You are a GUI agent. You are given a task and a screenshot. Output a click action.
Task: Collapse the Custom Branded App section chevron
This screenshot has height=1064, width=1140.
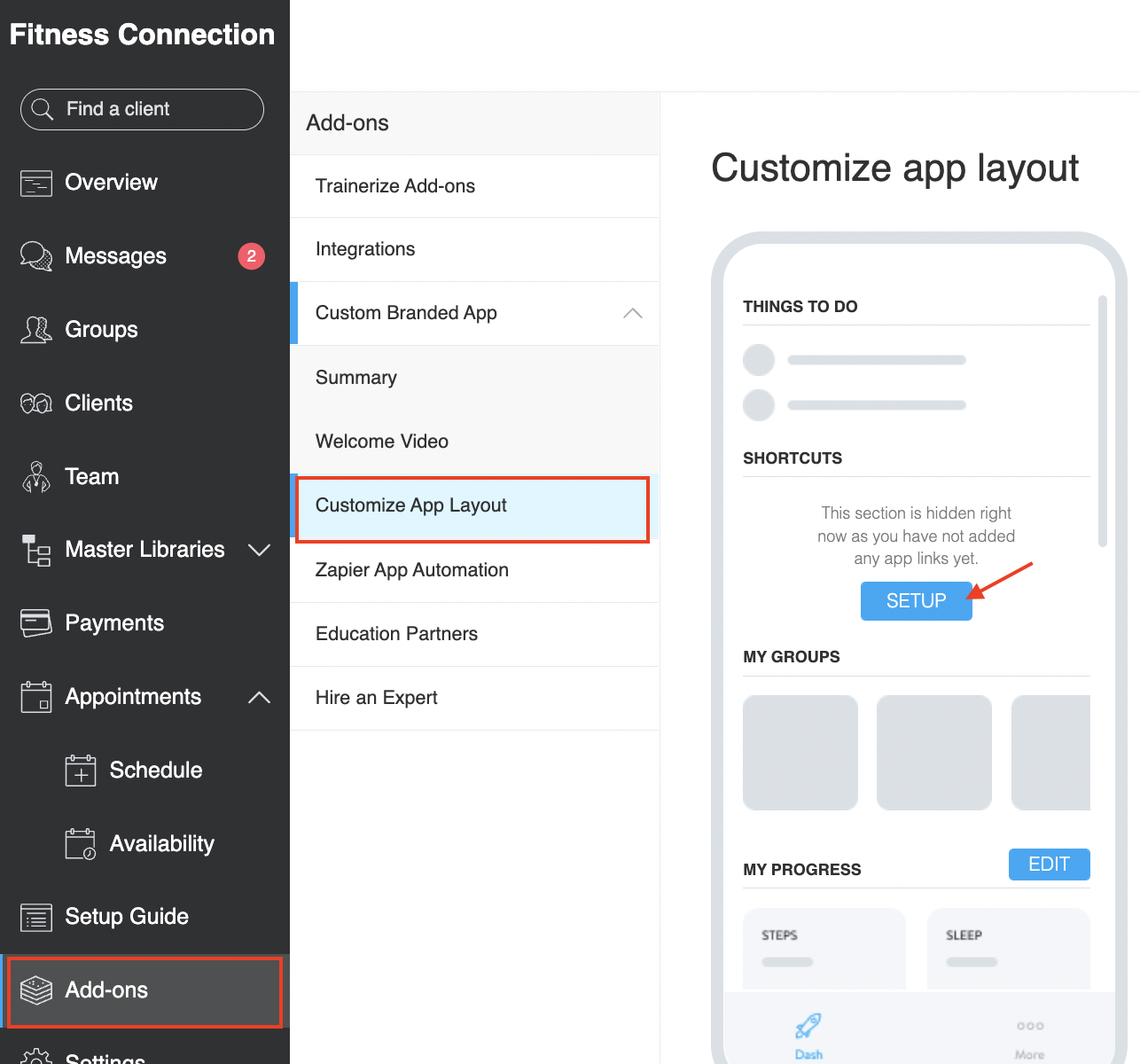pos(633,313)
